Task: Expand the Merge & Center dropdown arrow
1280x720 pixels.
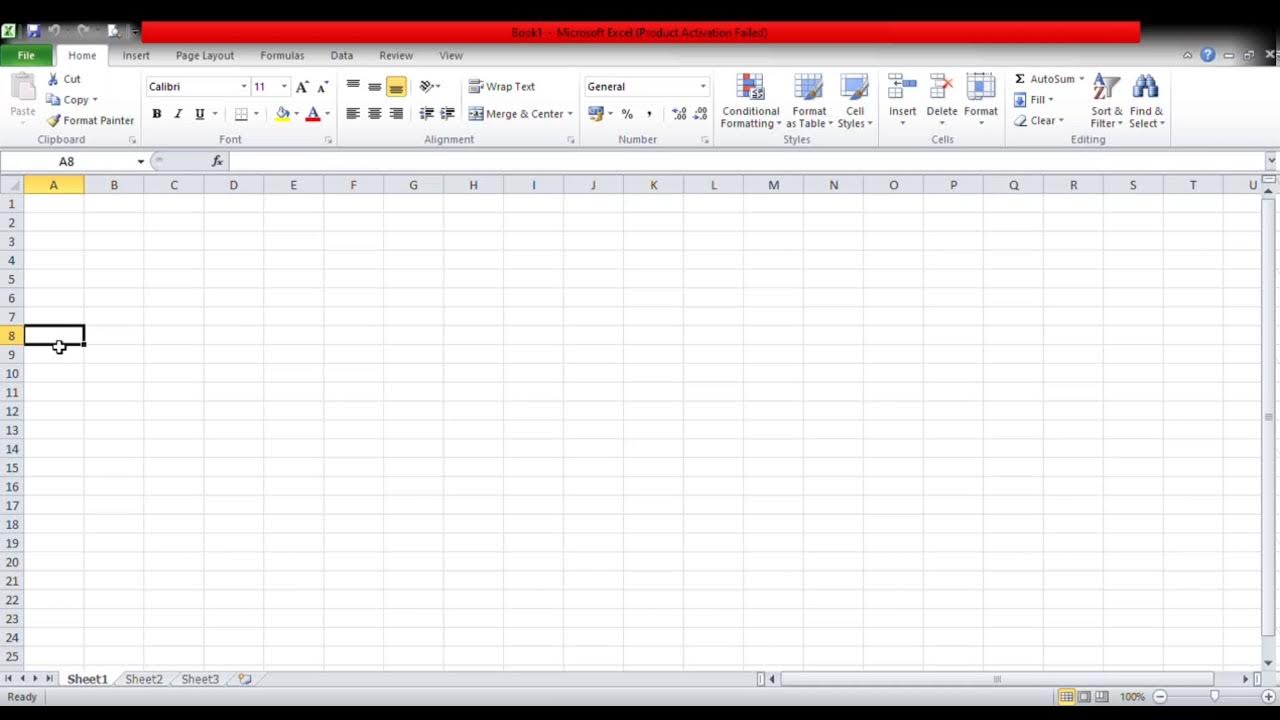Action: click(570, 114)
